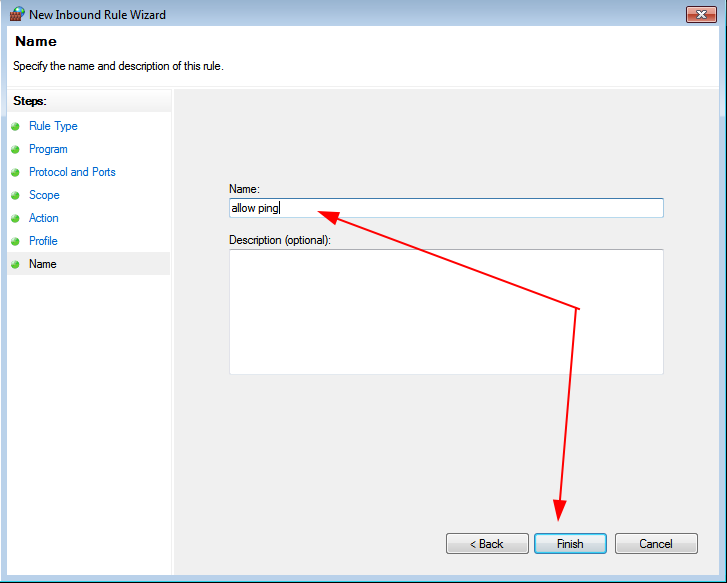Click the 'Description (optional):' label
Screen dimensions: 727x583
[x=280, y=240]
